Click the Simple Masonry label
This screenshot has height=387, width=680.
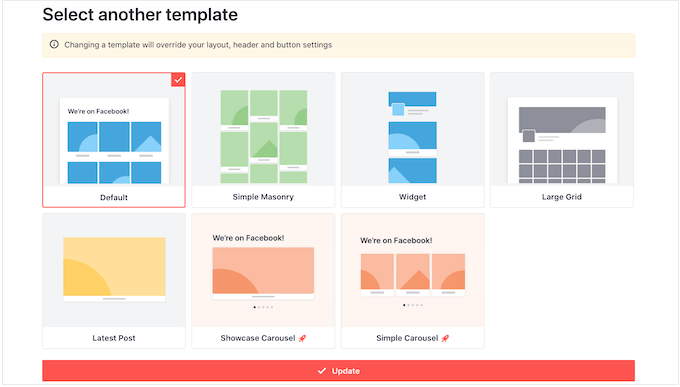tap(263, 197)
